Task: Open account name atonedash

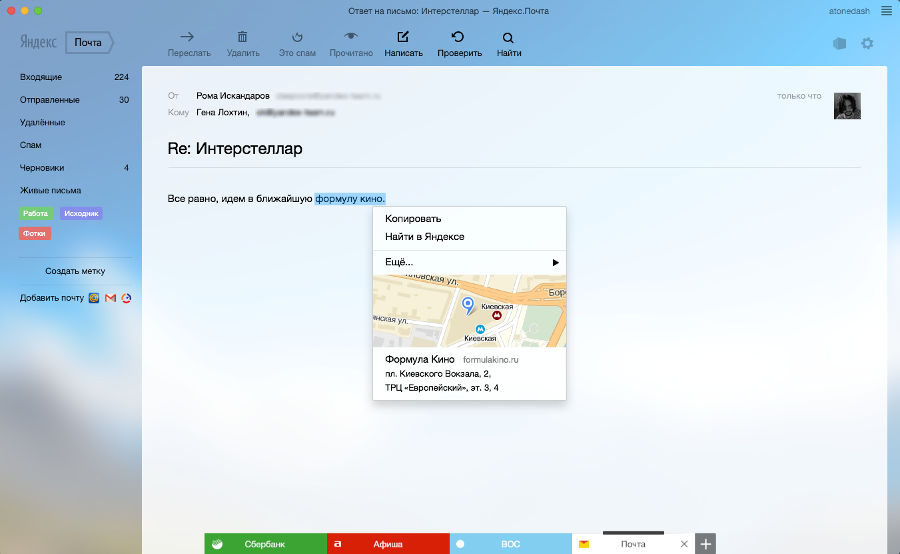Action: [849, 11]
